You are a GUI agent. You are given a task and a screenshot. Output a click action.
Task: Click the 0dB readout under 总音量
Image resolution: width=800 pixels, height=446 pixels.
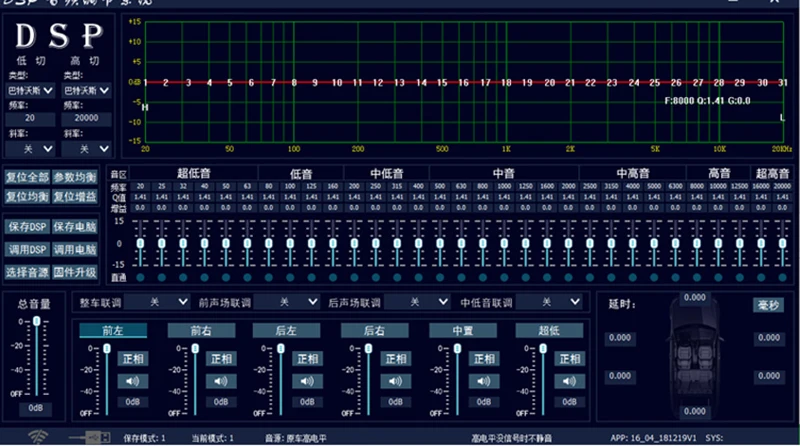[x=35, y=408]
